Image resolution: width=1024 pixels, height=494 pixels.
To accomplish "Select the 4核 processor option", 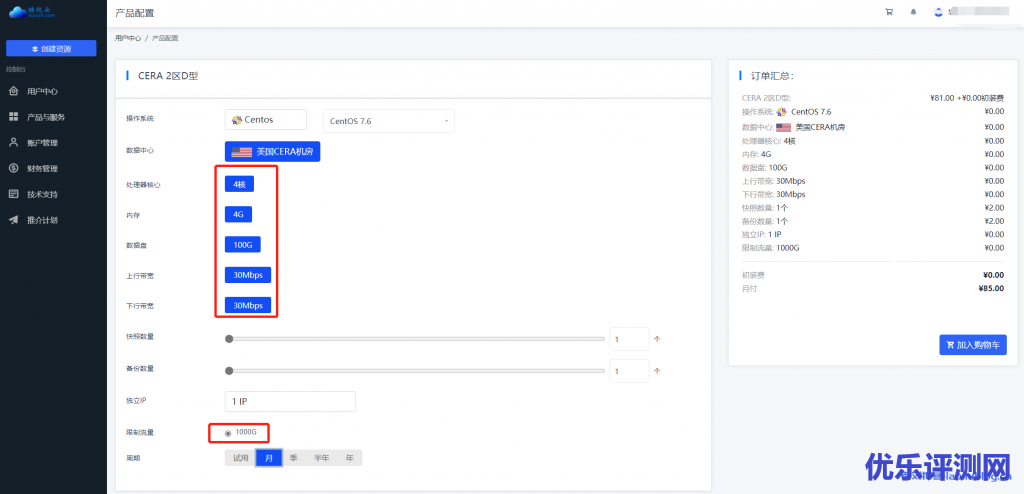I will pos(239,184).
